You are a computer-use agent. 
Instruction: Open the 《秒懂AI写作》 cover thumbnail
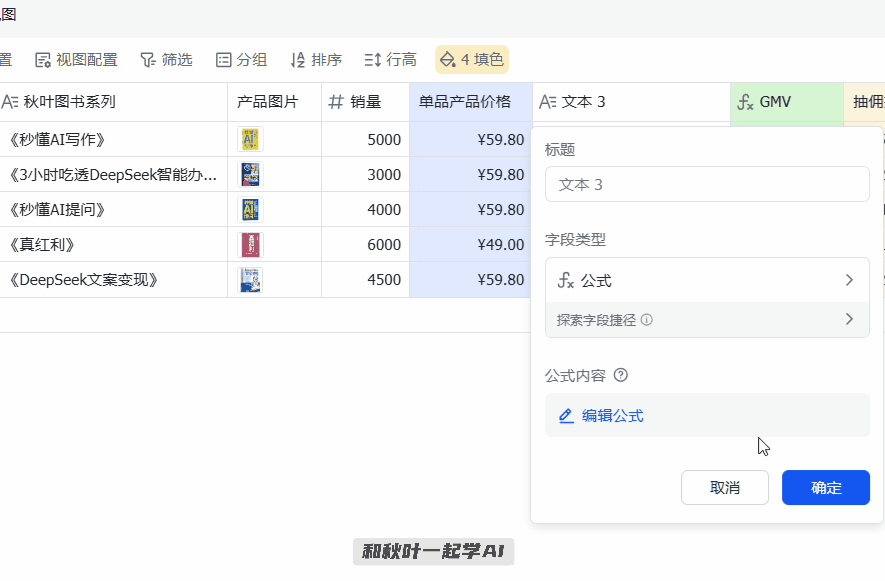[x=251, y=140]
